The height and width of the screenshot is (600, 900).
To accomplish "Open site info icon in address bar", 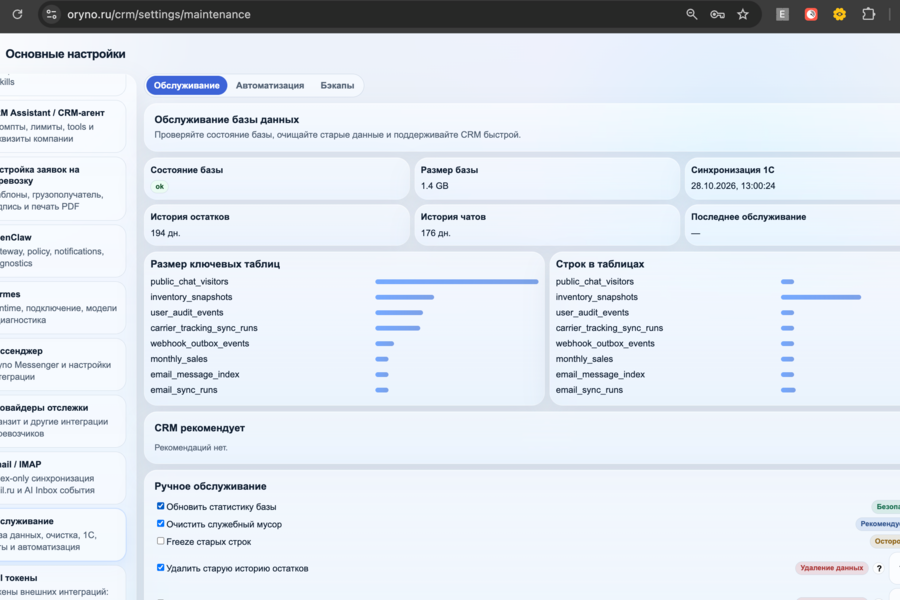I will pyautogui.click(x=51, y=14).
